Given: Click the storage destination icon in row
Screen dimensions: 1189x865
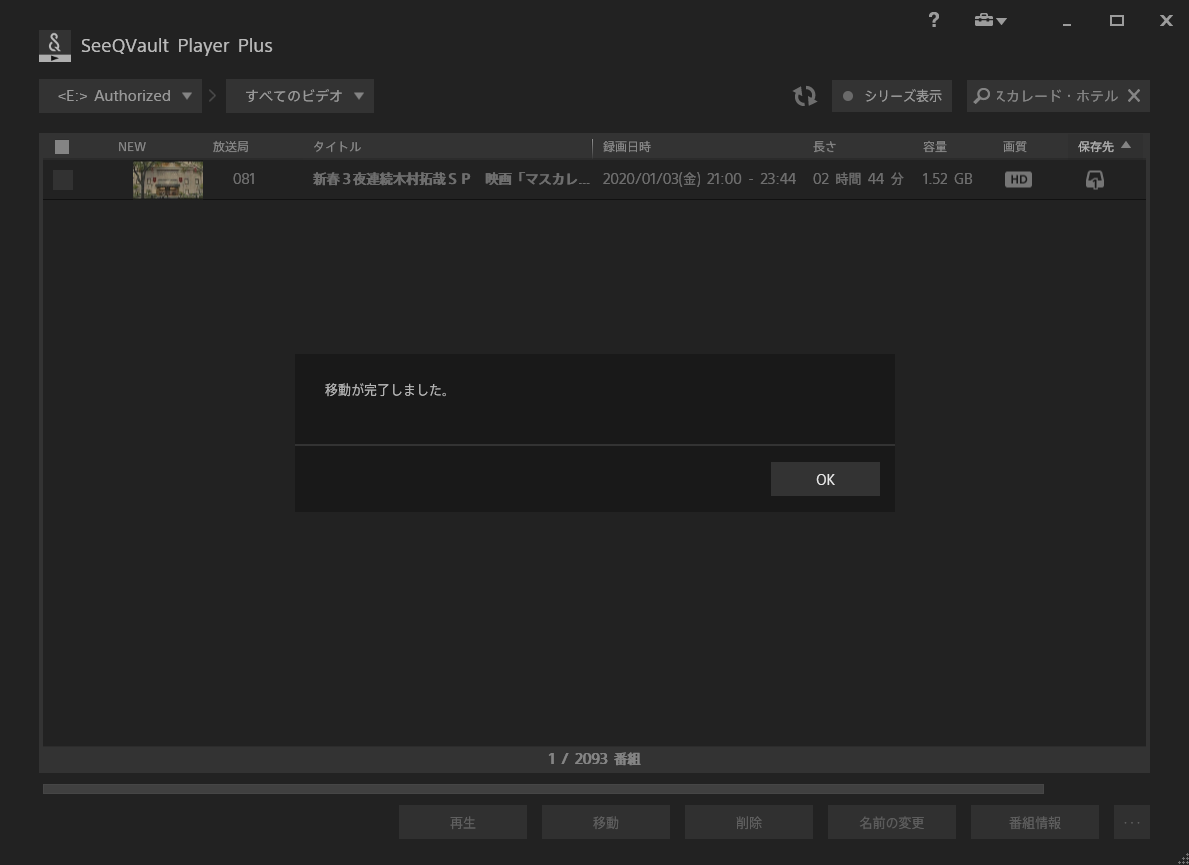Looking at the screenshot, I should [x=1095, y=180].
